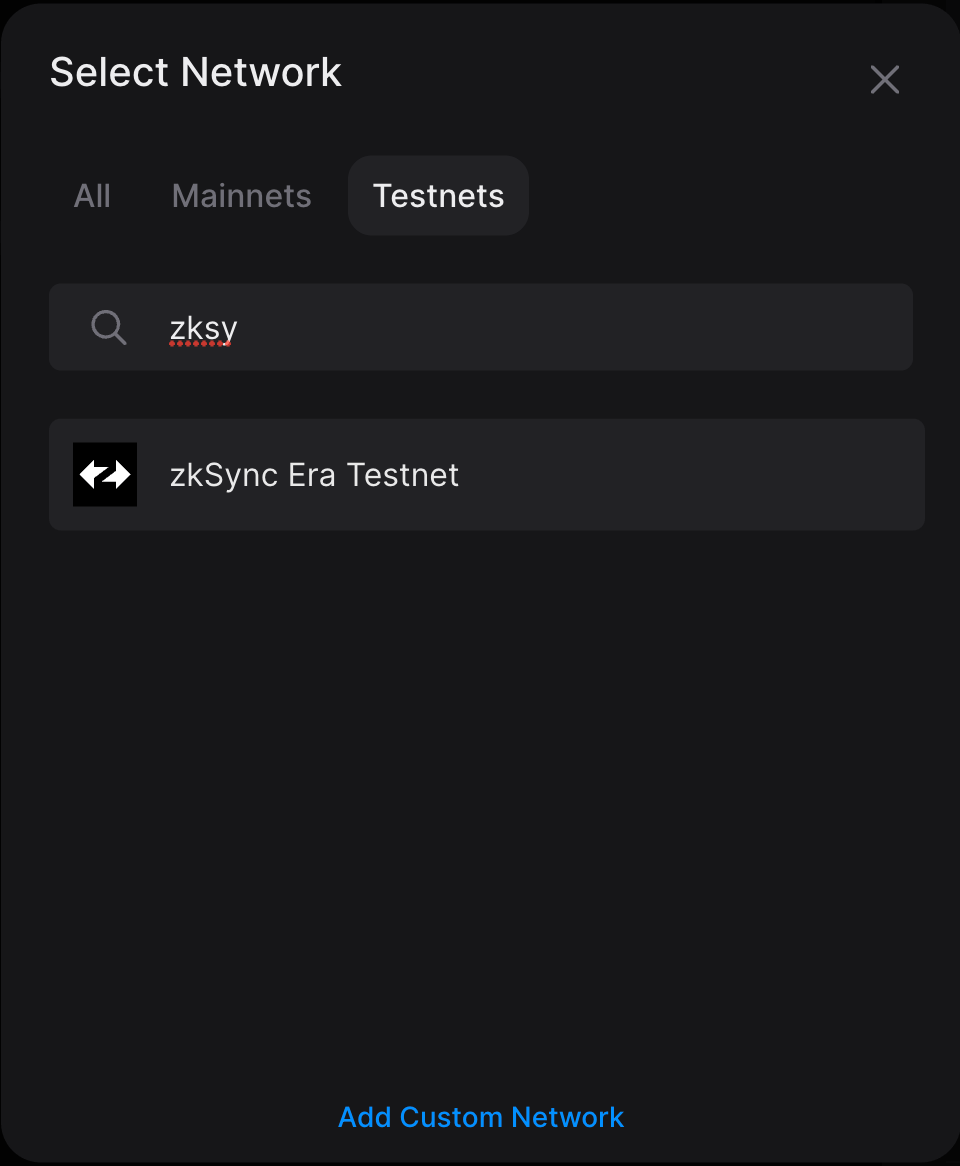Image resolution: width=960 pixels, height=1166 pixels.
Task: Switch to the All networks tab
Action: (92, 195)
